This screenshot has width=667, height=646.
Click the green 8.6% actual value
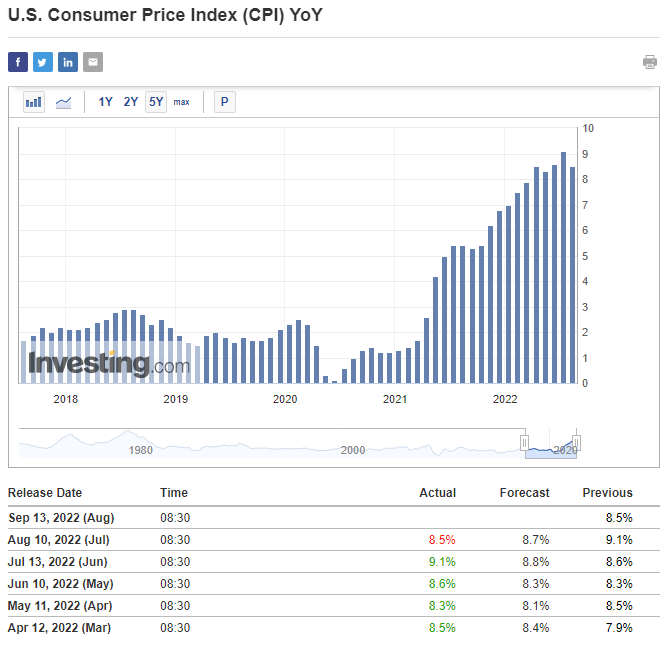[442, 584]
